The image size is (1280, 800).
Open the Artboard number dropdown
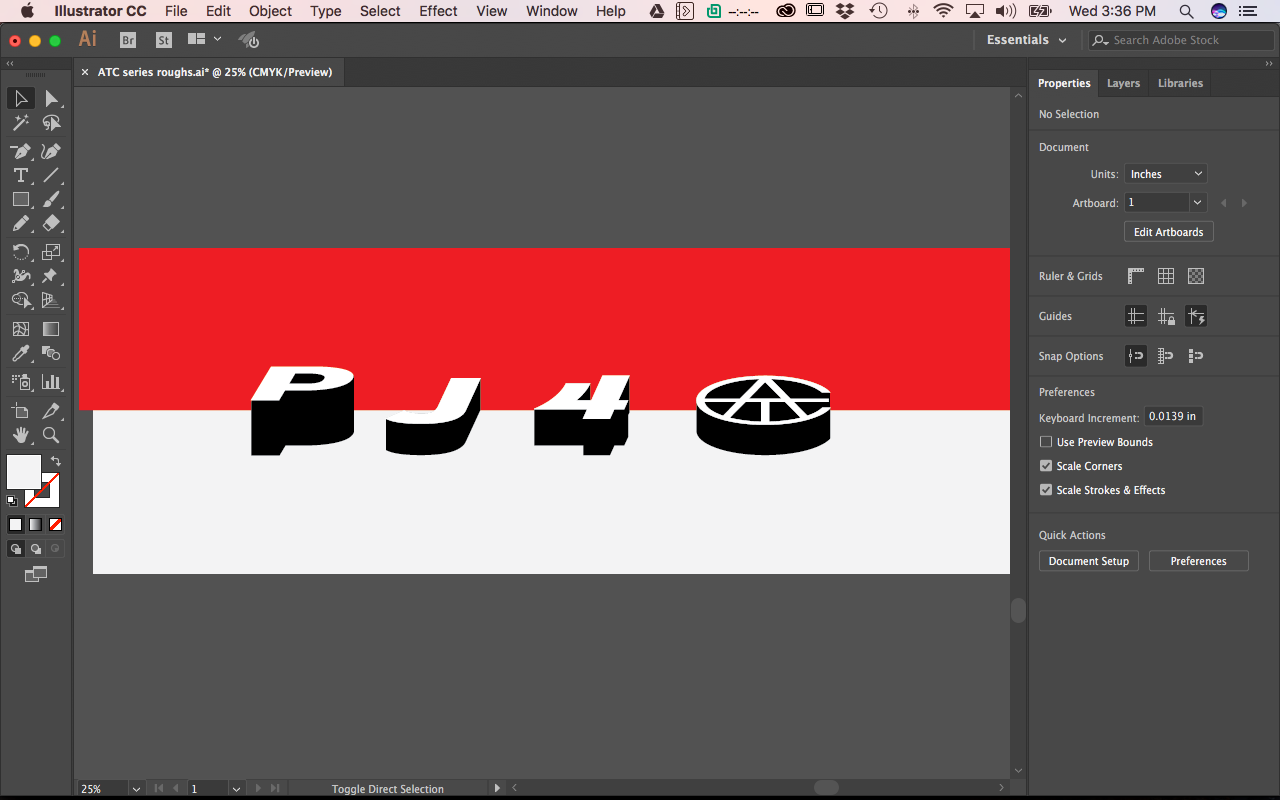1197,202
